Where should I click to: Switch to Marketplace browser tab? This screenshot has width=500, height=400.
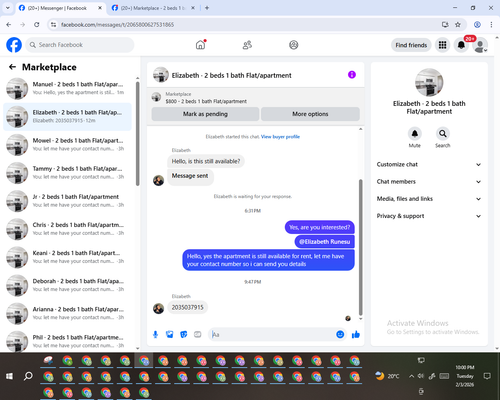[x=152, y=8]
